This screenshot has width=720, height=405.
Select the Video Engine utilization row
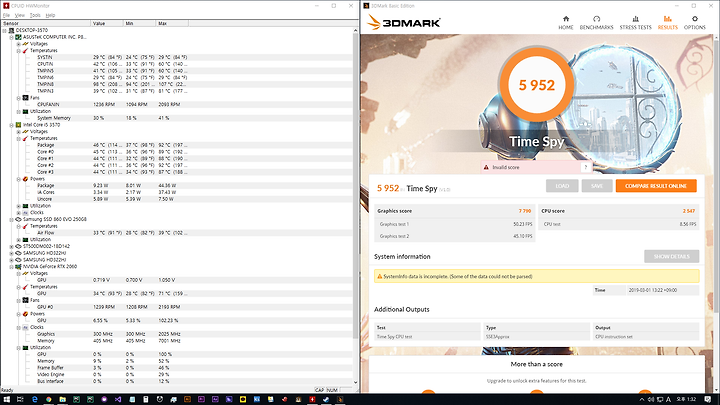click(178, 375)
